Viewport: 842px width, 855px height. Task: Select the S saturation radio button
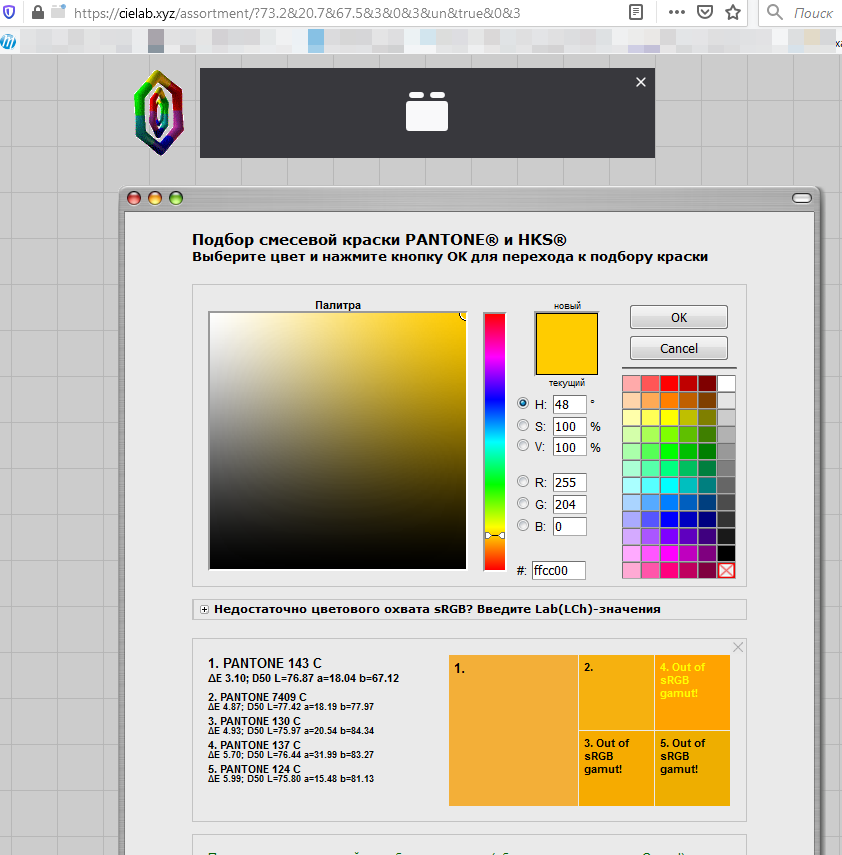pyautogui.click(x=523, y=425)
